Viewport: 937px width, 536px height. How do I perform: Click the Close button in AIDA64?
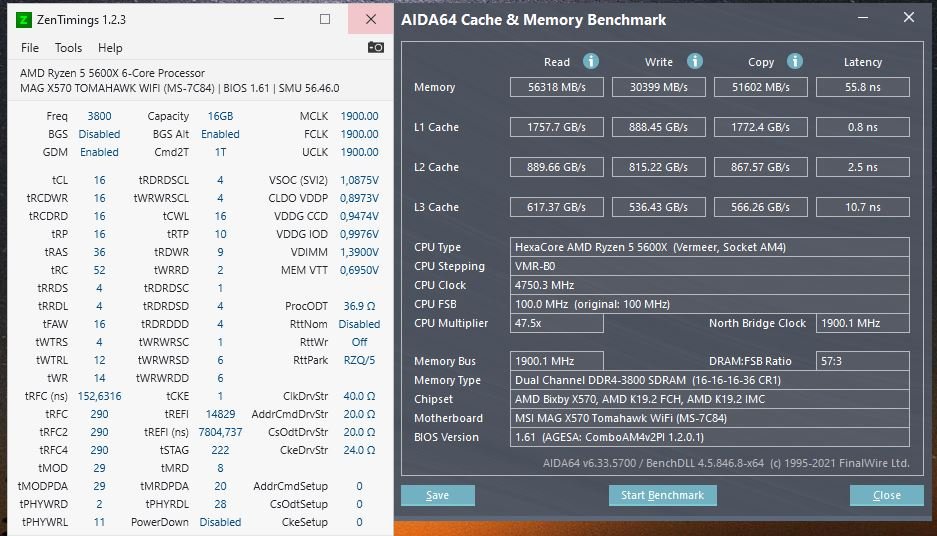[x=886, y=495]
